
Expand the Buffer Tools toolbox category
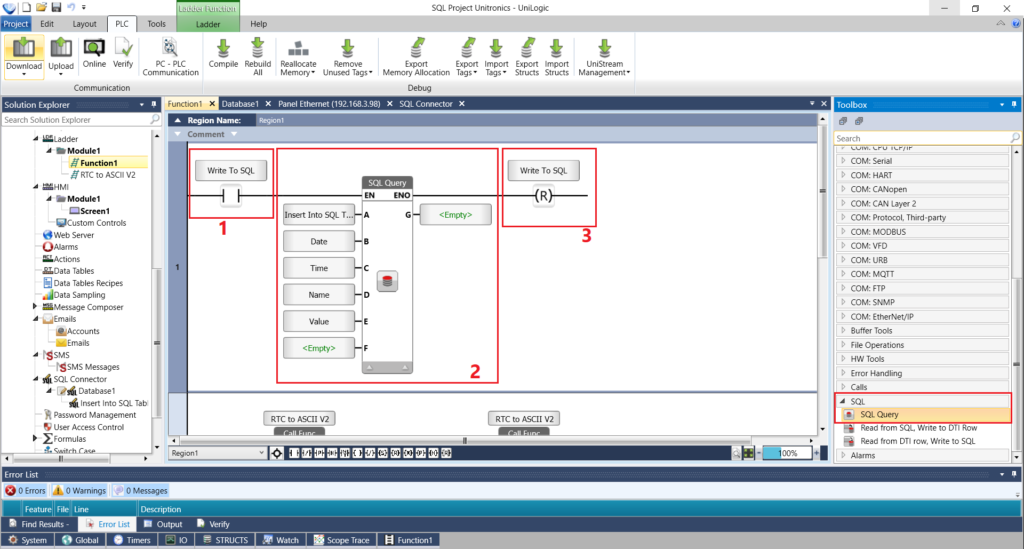843,331
